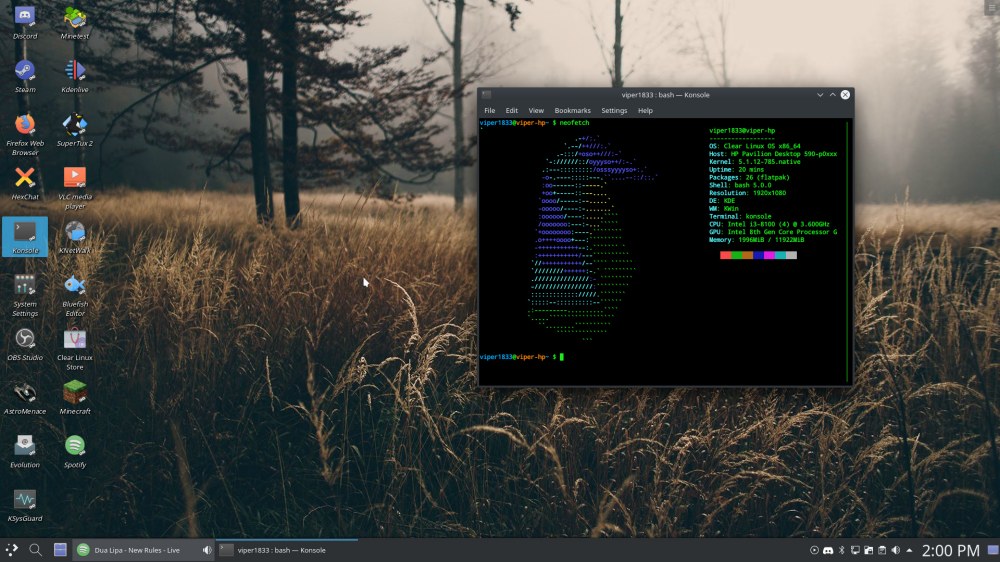Click the 'Kernel: 5.1.12-785.native' line

(x=754, y=161)
